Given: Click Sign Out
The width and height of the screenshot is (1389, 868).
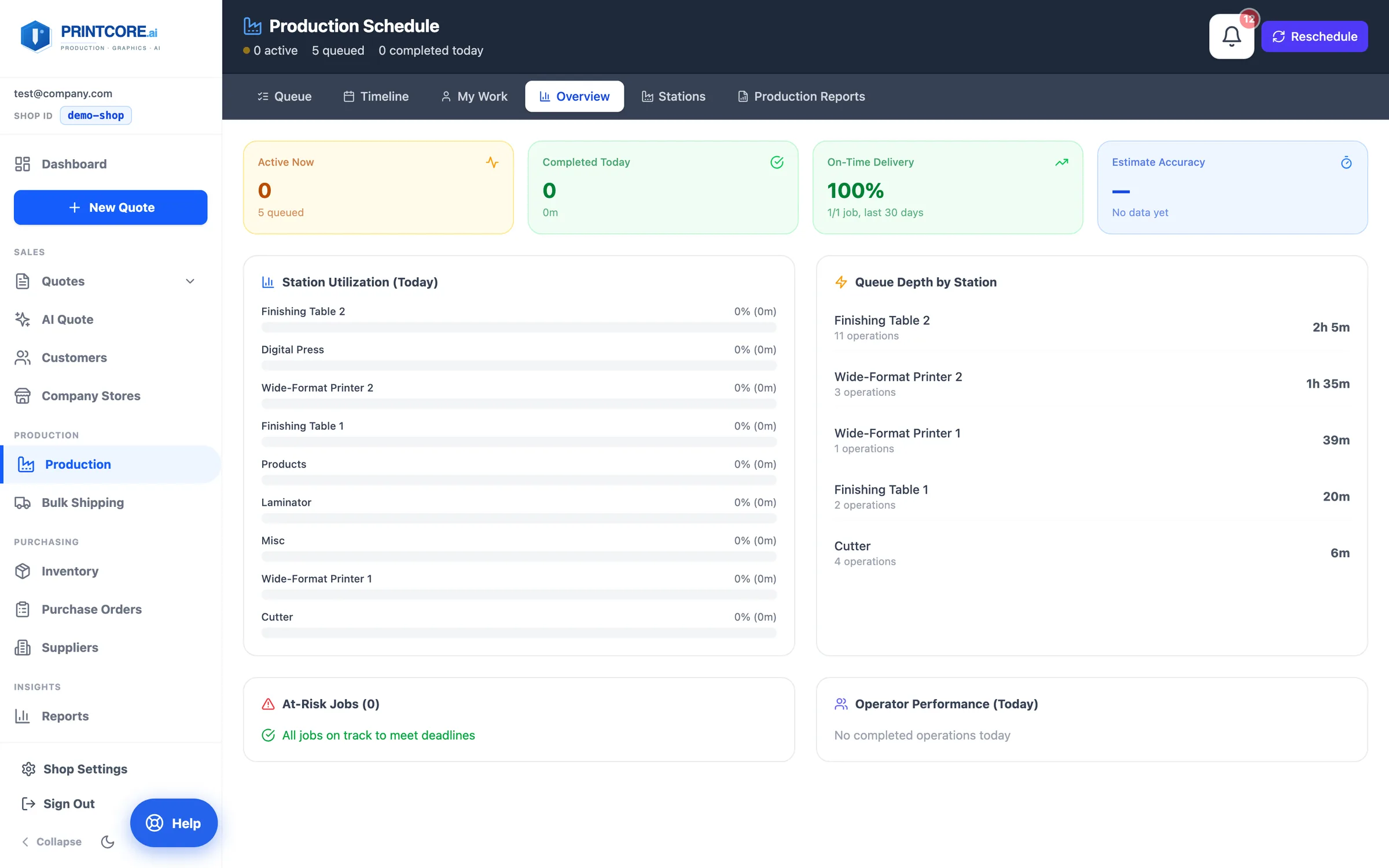Looking at the screenshot, I should (x=58, y=804).
